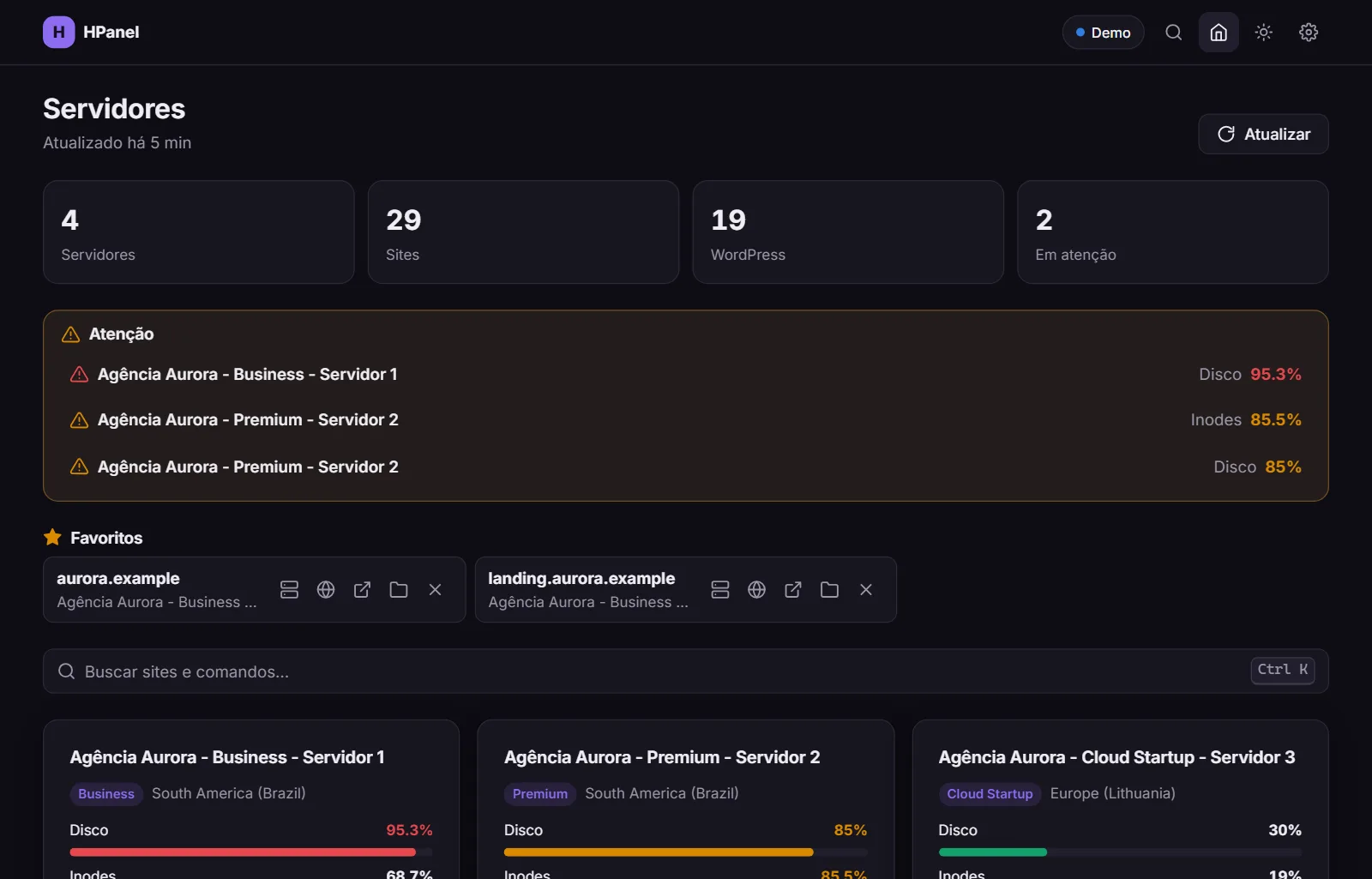Screen dimensions: 1372x879
Task: Open globe icon for landing.aurora.example favorite
Action: (756, 590)
